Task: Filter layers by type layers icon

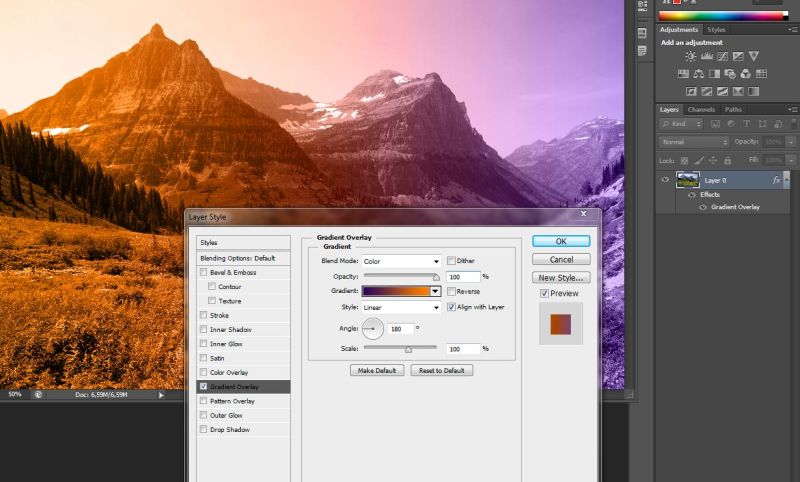Action: tap(746, 124)
